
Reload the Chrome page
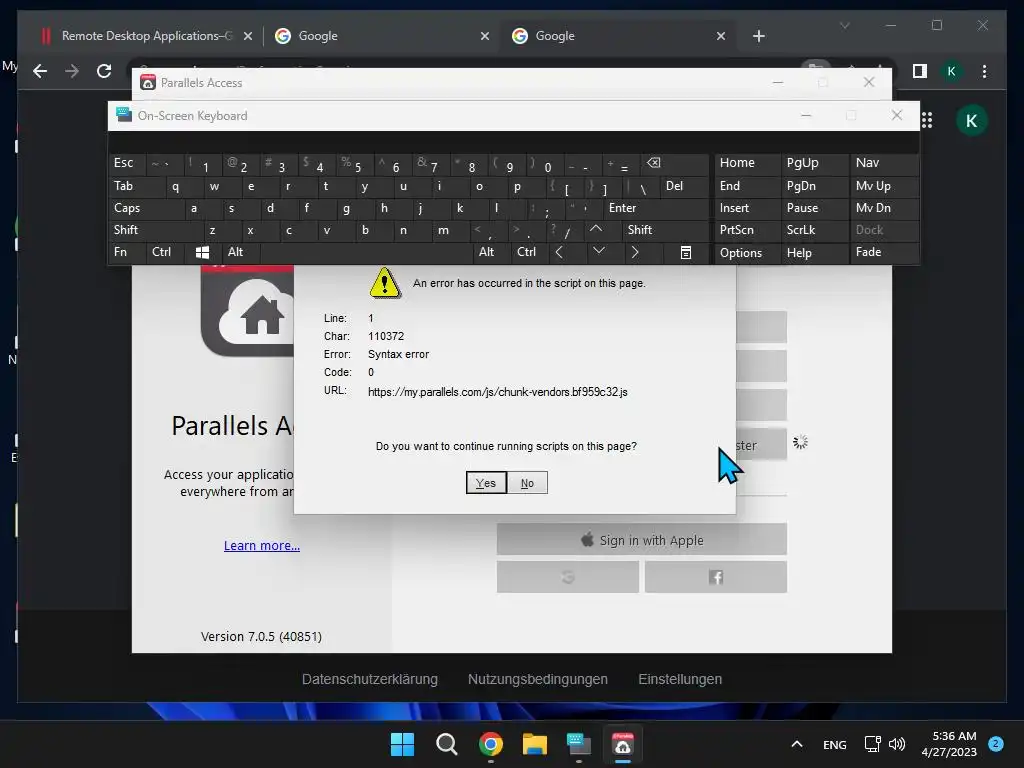[104, 71]
